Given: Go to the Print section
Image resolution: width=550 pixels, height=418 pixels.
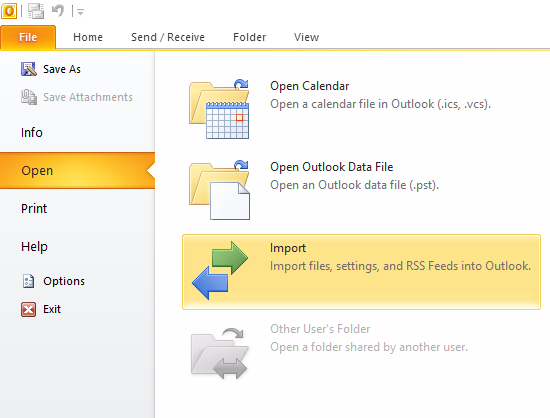Looking at the screenshot, I should point(34,209).
